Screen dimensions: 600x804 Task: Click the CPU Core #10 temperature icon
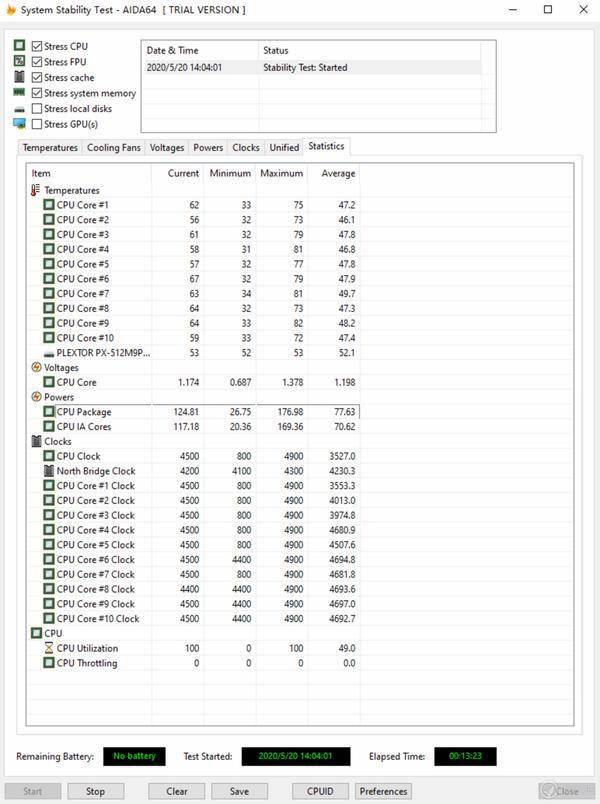[x=49, y=337]
